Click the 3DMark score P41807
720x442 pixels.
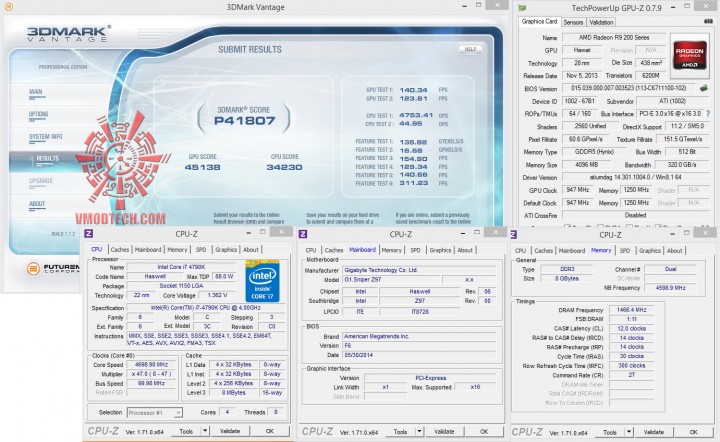[244, 121]
